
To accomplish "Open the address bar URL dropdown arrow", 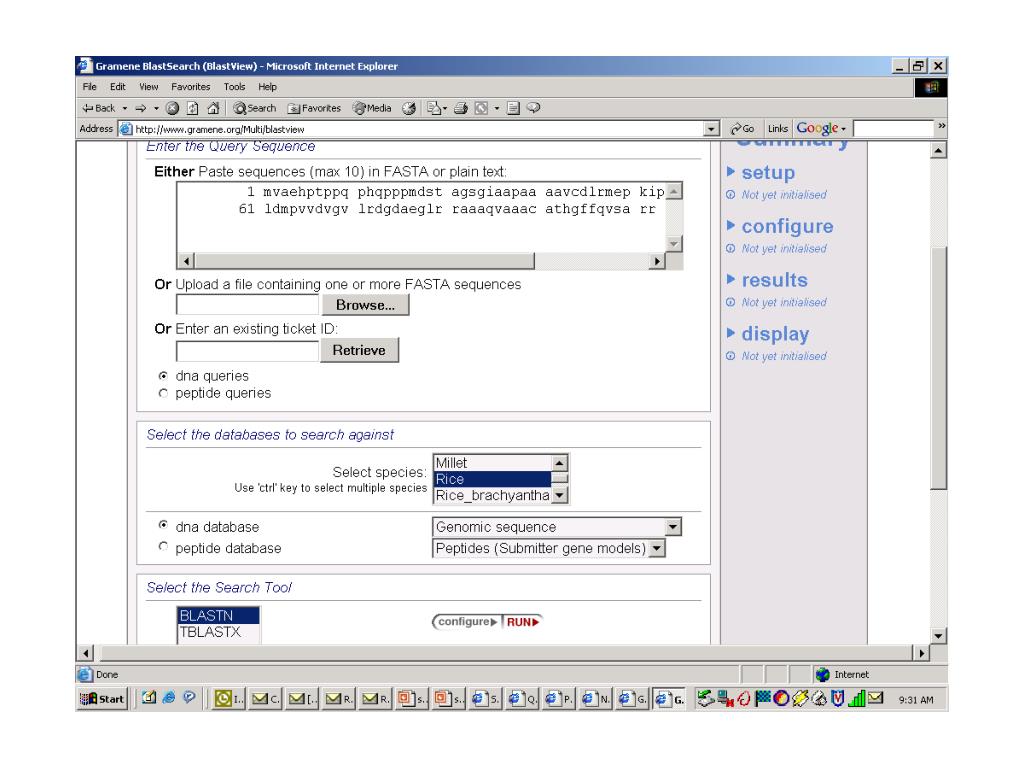I will 712,129.
